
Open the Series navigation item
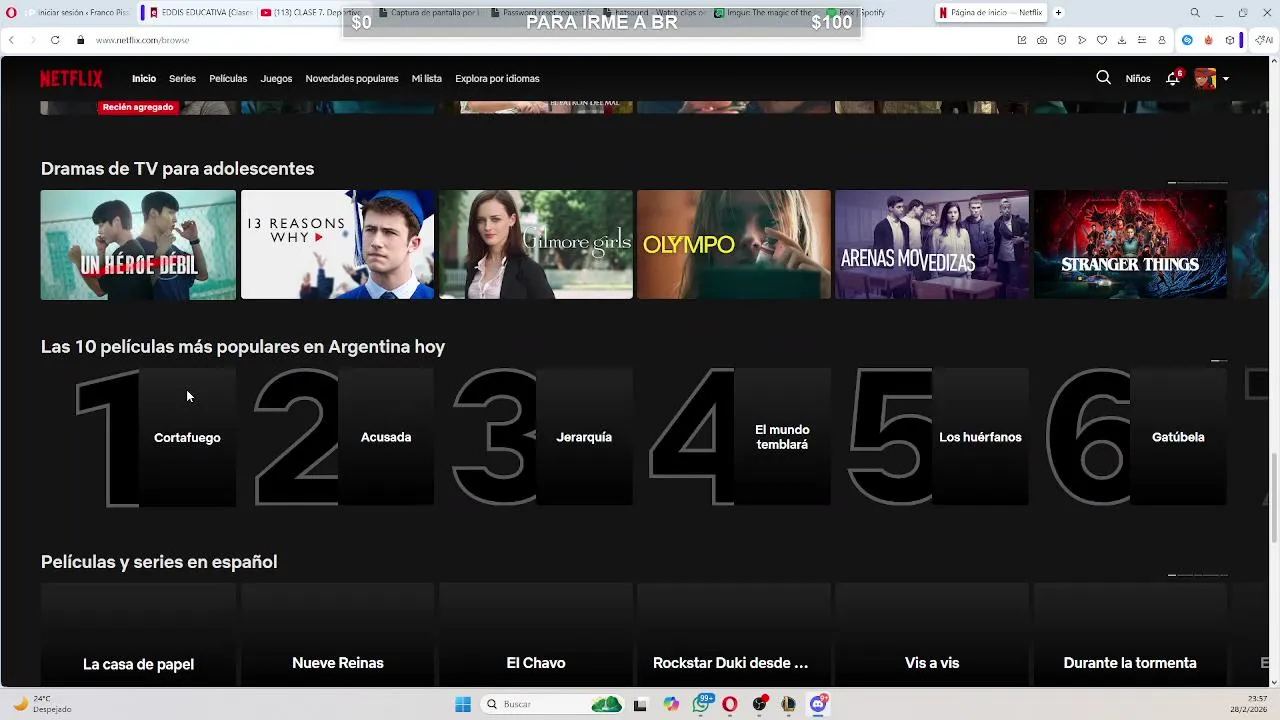click(182, 78)
